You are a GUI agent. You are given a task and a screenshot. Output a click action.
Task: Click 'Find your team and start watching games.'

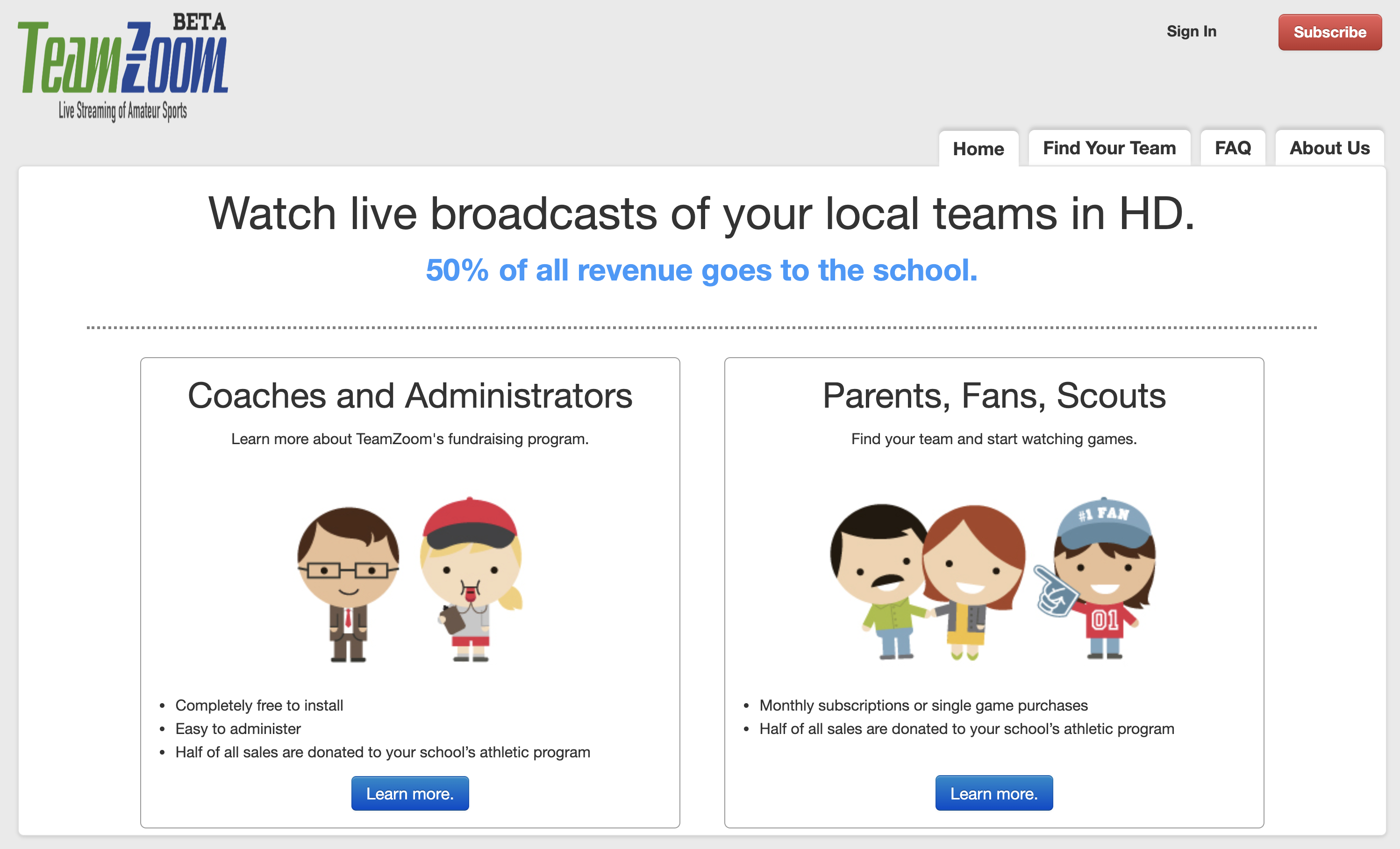click(x=994, y=439)
